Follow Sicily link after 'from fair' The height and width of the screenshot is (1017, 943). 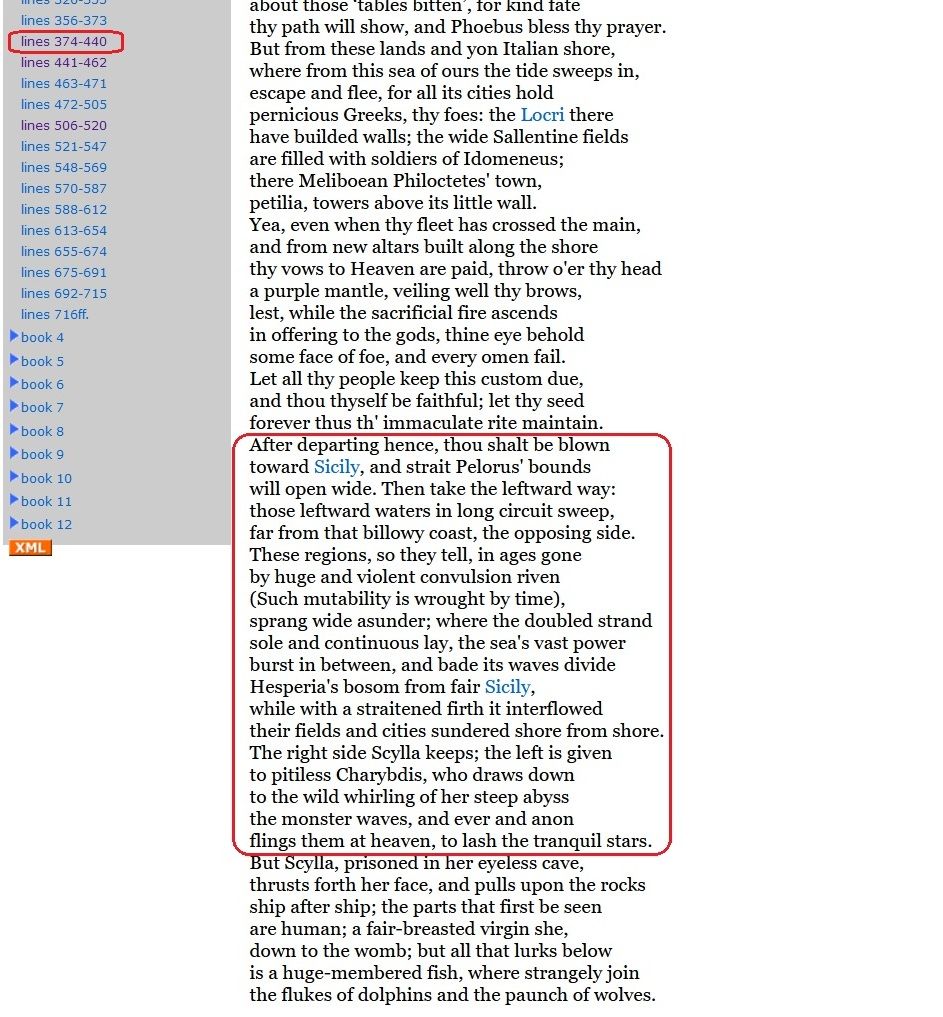[508, 687]
